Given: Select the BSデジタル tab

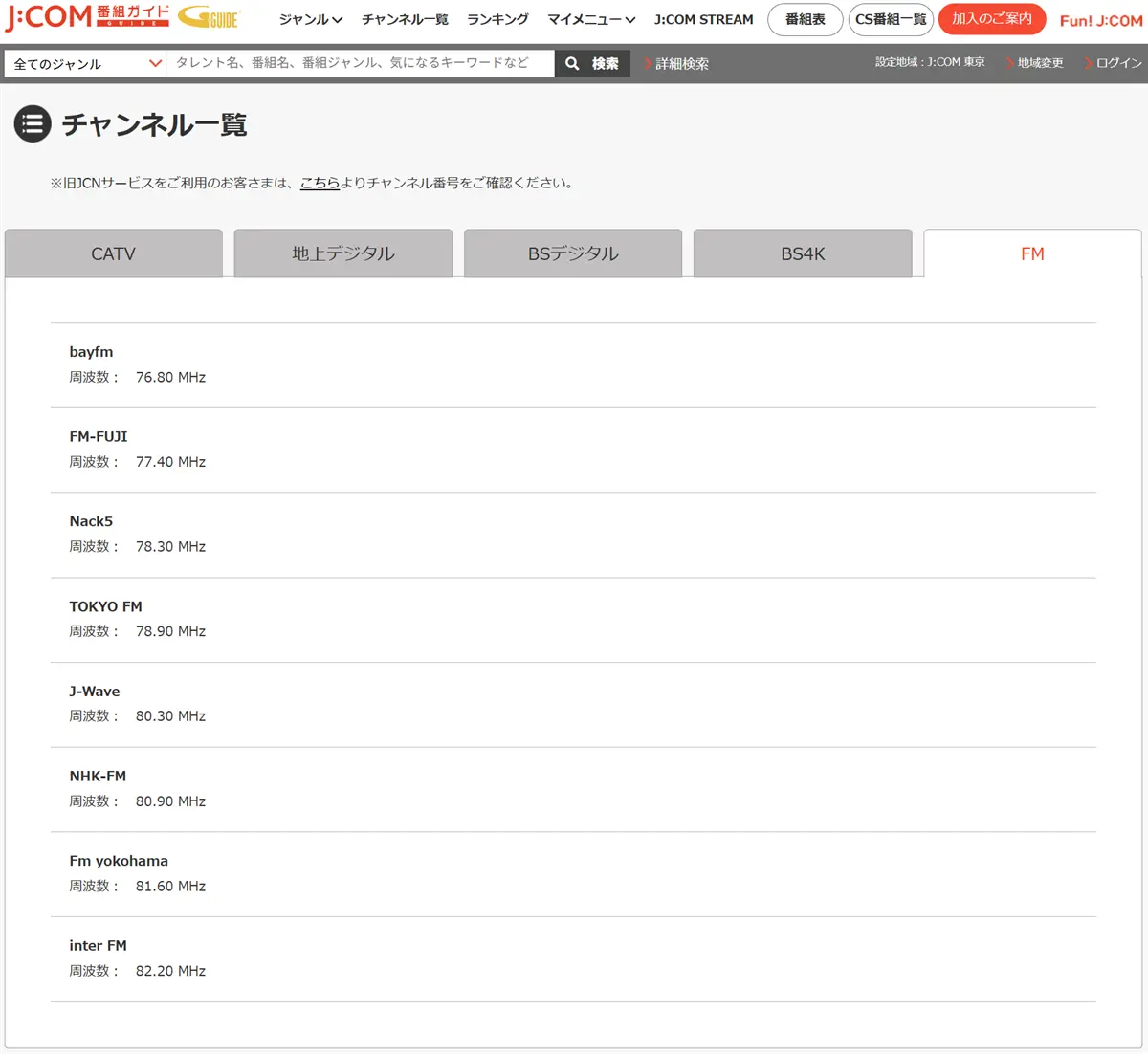Looking at the screenshot, I should pos(573,253).
